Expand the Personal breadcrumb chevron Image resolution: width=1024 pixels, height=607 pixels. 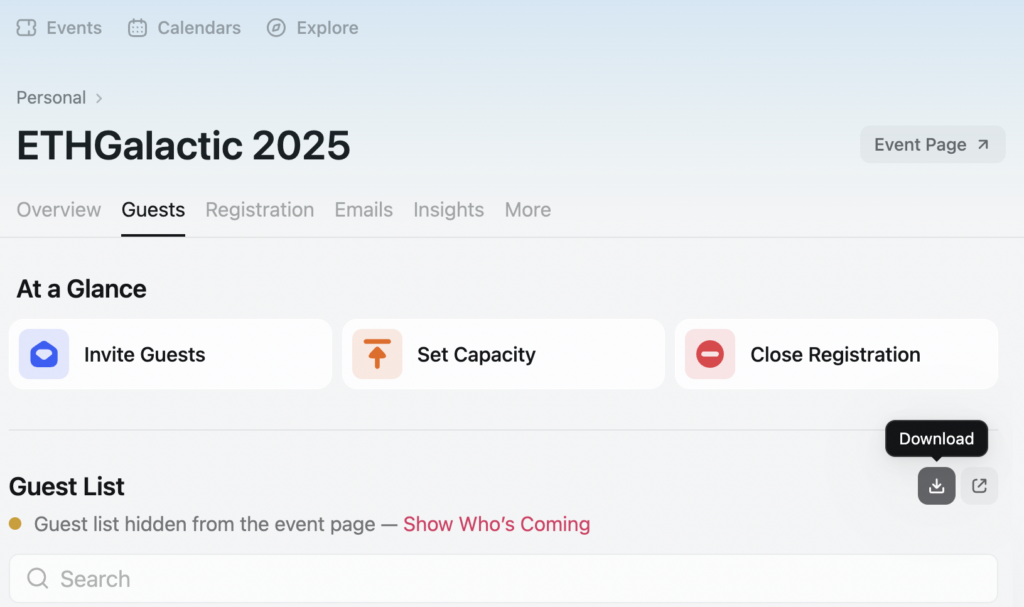coord(99,98)
